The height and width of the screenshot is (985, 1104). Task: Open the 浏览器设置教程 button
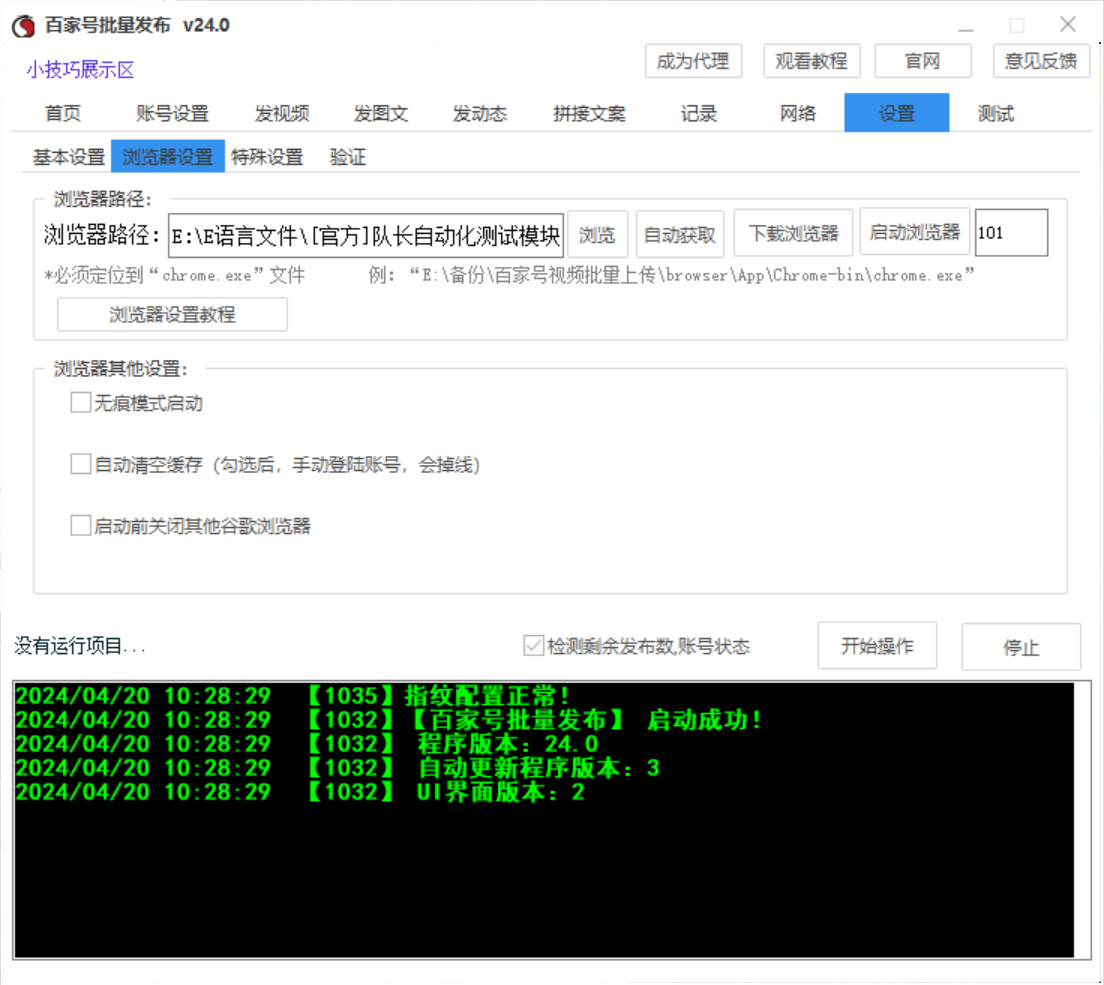(x=172, y=314)
